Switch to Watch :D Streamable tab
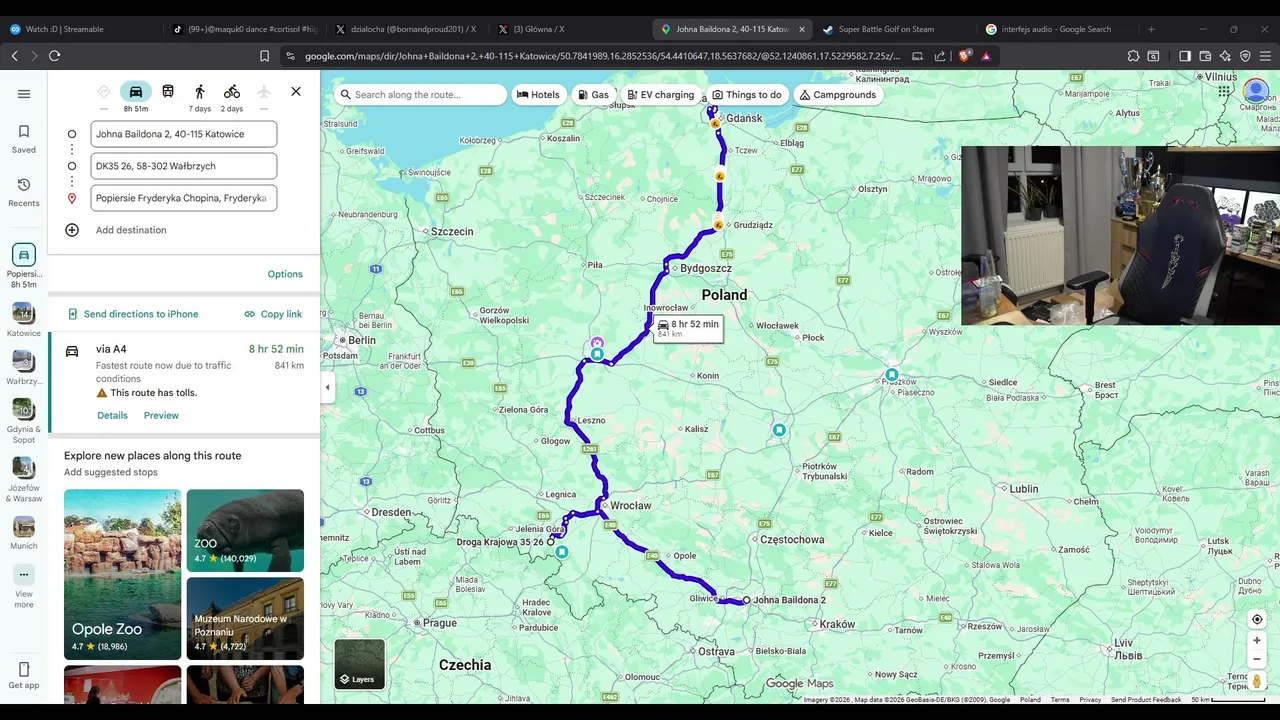The width and height of the screenshot is (1280, 720). coord(80,29)
